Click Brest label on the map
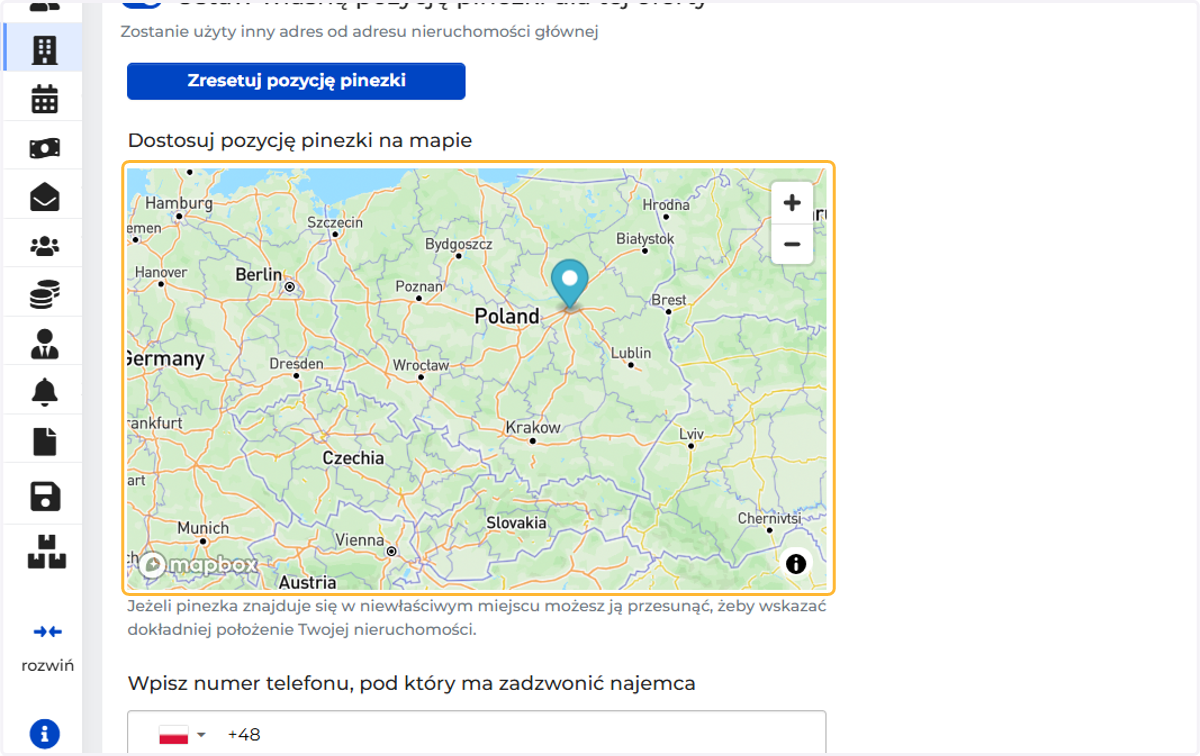Viewport: 1200px width, 756px height. pos(669,300)
